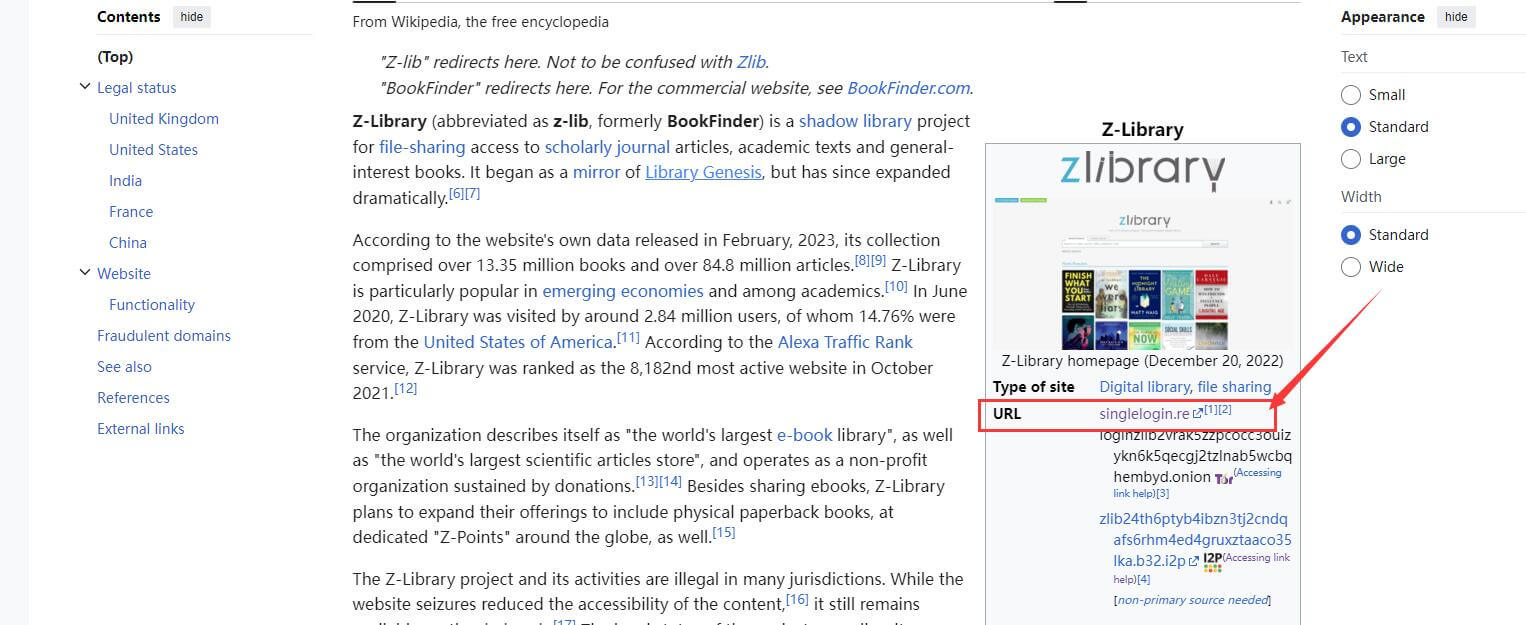The height and width of the screenshot is (625, 1526).
Task: Select the Small text size option
Action: [x=1351, y=95]
